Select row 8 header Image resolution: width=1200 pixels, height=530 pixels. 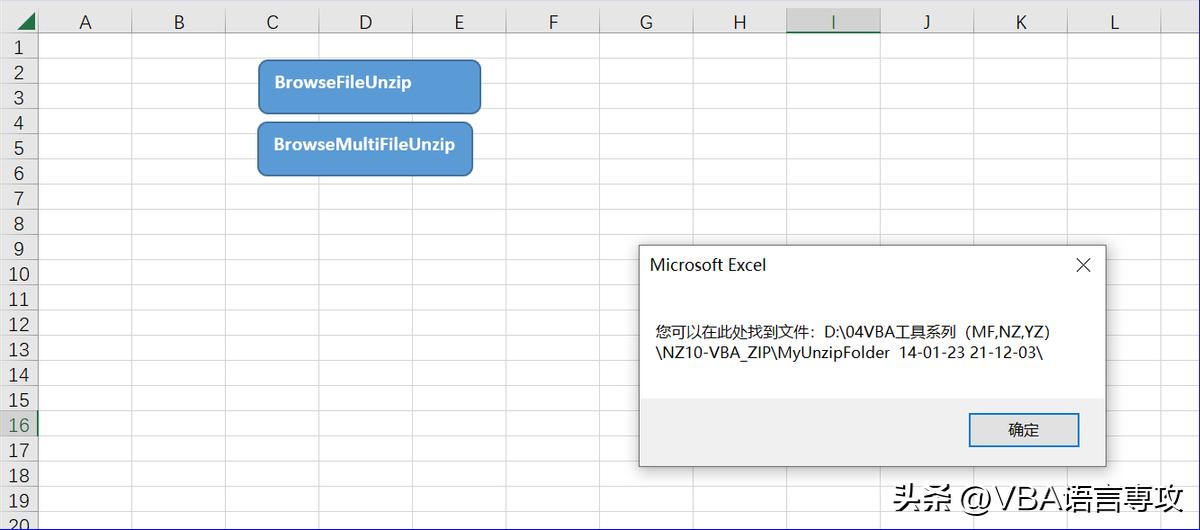19,223
